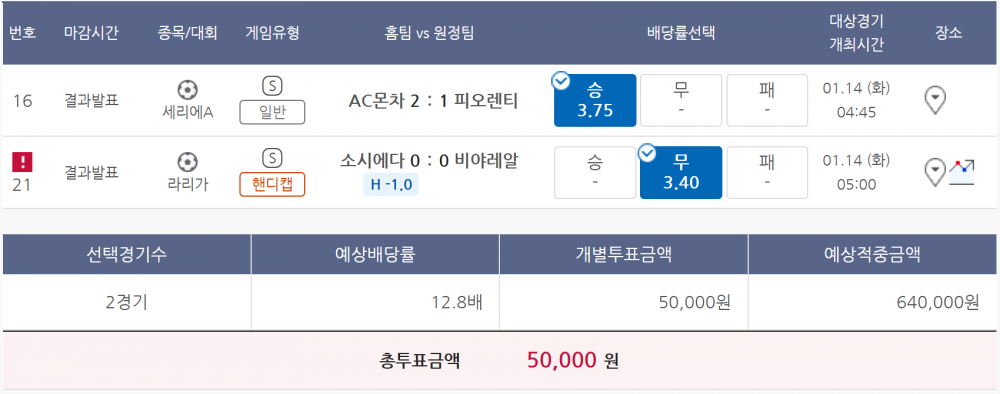Click the soccer ball icon for 세리에A
This screenshot has width=1000, height=394.
pos(188,90)
